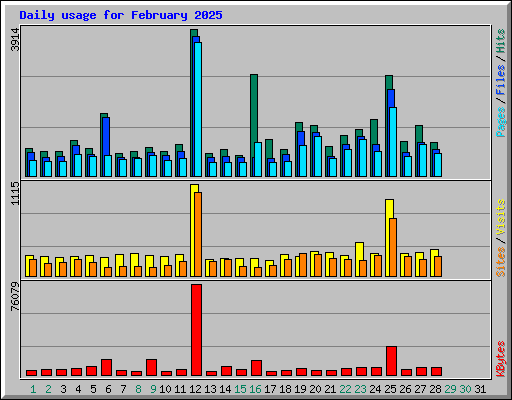
Task: Click day 17 on the date axis
Action: coord(270,389)
